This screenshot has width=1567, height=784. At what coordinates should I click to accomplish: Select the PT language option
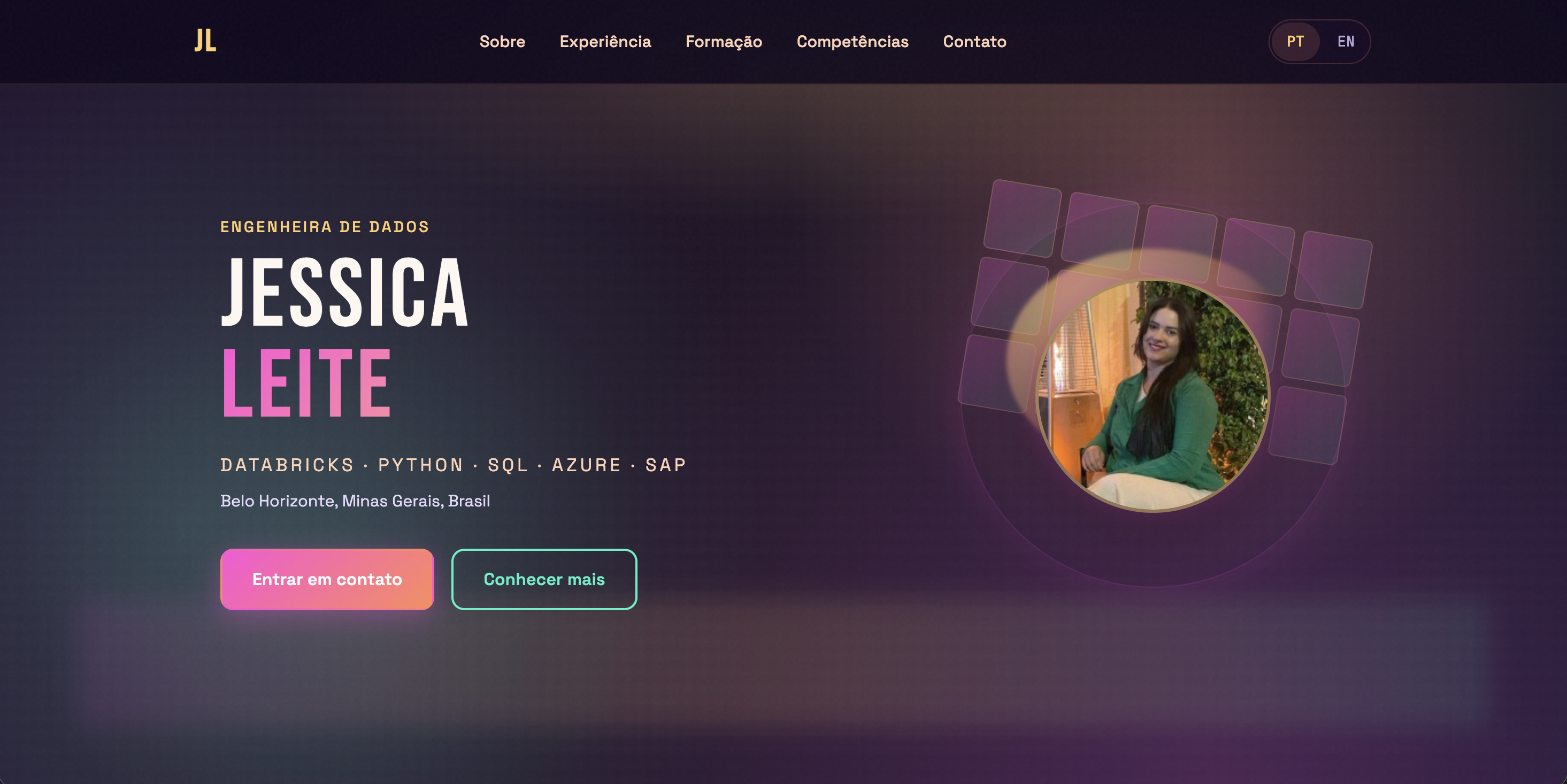(1295, 41)
